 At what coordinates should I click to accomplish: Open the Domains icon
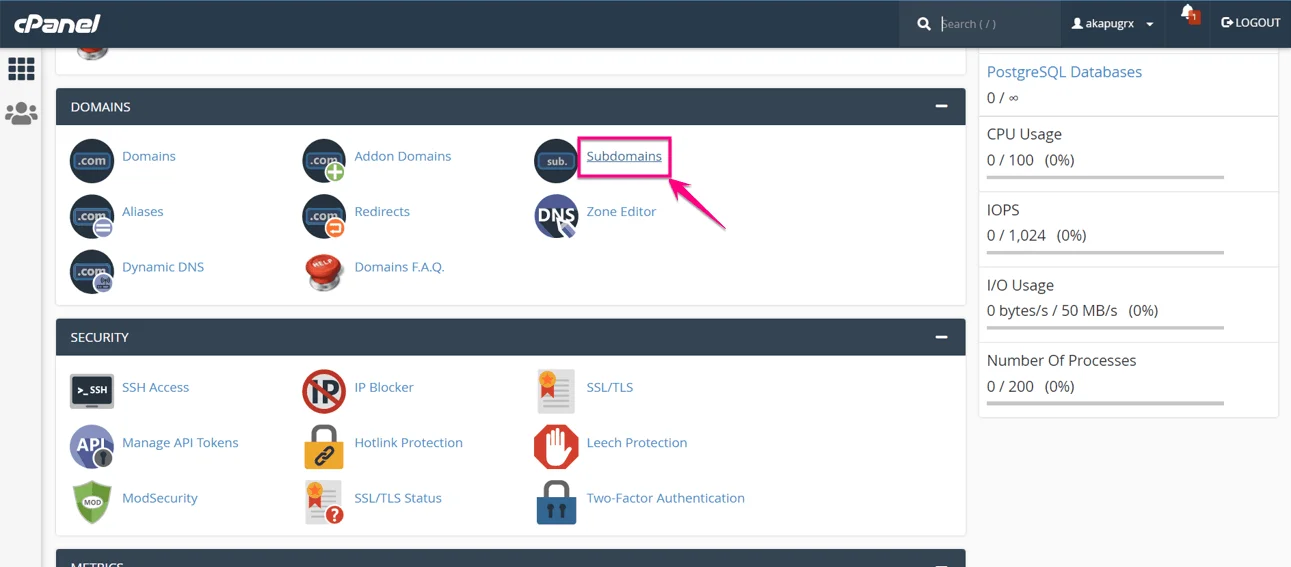coord(92,161)
